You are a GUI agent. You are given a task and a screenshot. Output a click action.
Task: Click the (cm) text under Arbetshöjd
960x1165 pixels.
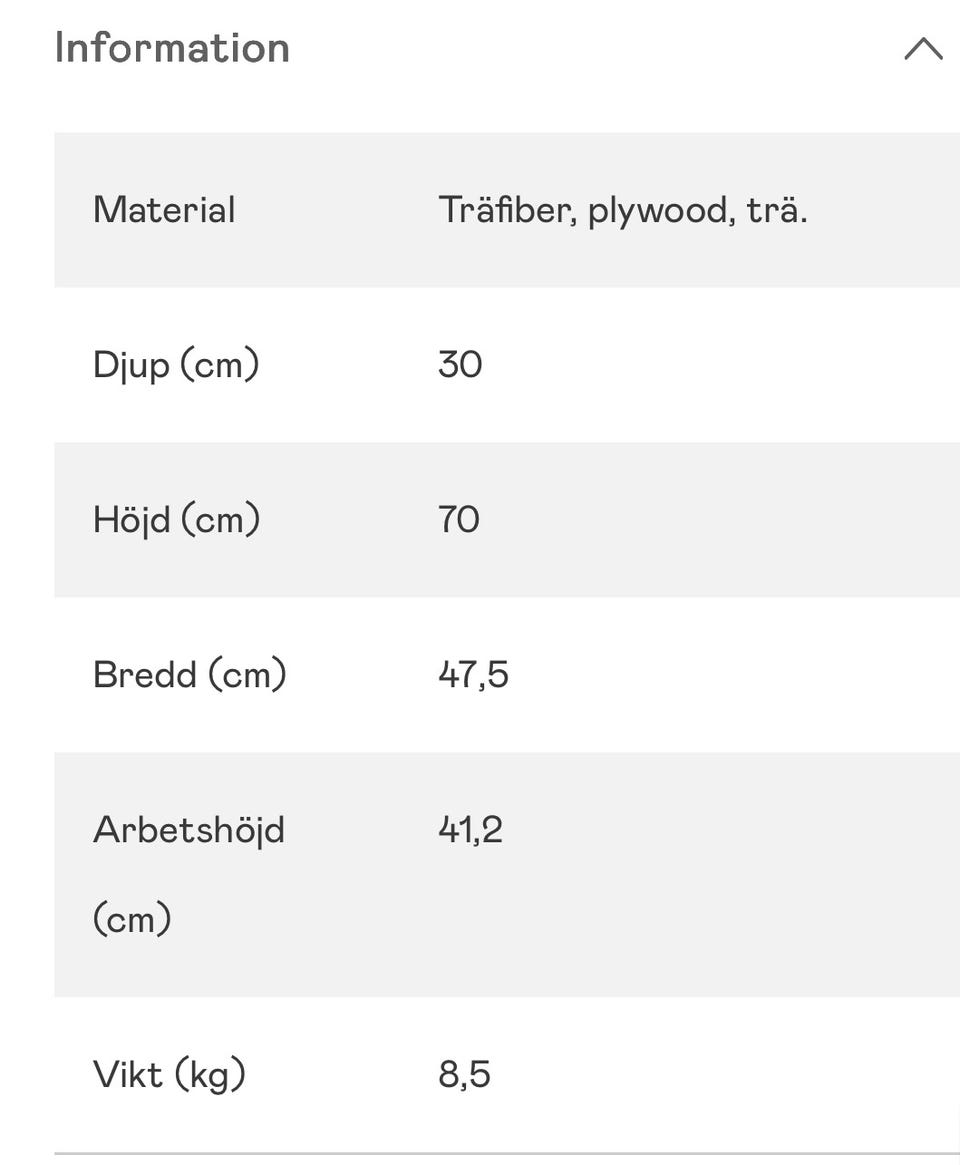click(x=132, y=918)
